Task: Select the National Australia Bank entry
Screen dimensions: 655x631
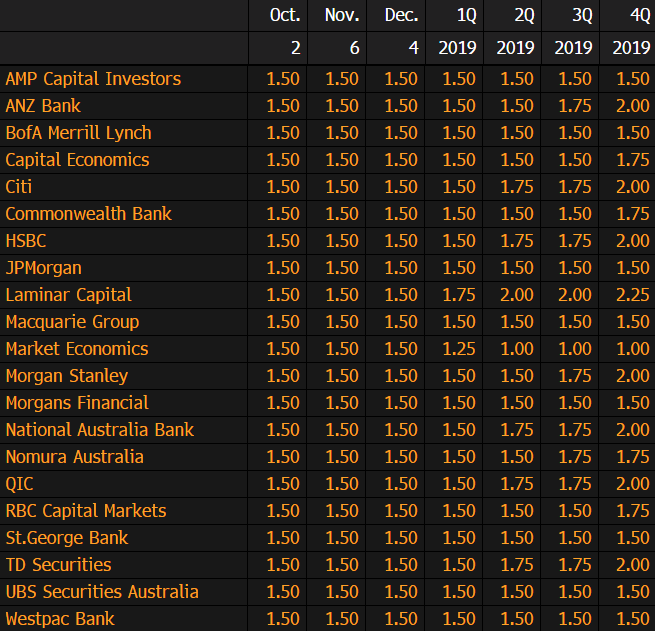Action: click(99, 430)
